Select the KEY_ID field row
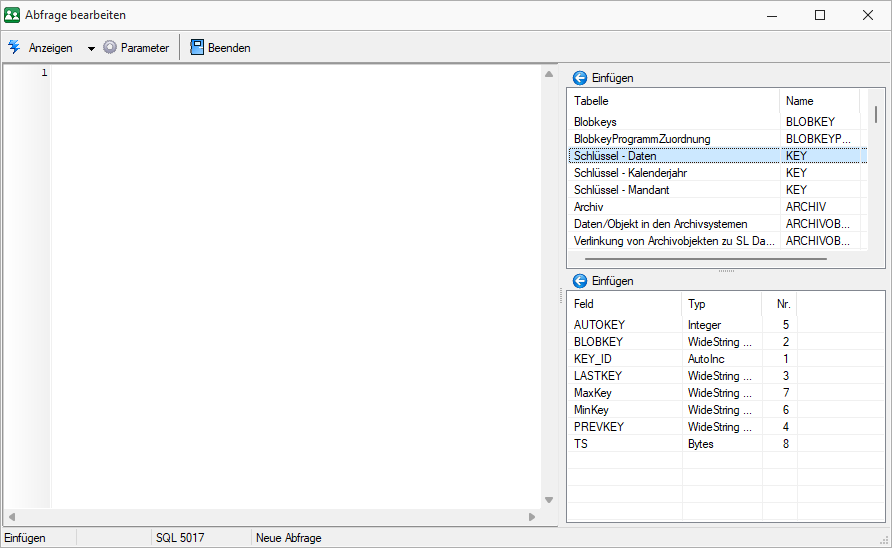Viewport: 892px width, 548px height. pos(624,359)
